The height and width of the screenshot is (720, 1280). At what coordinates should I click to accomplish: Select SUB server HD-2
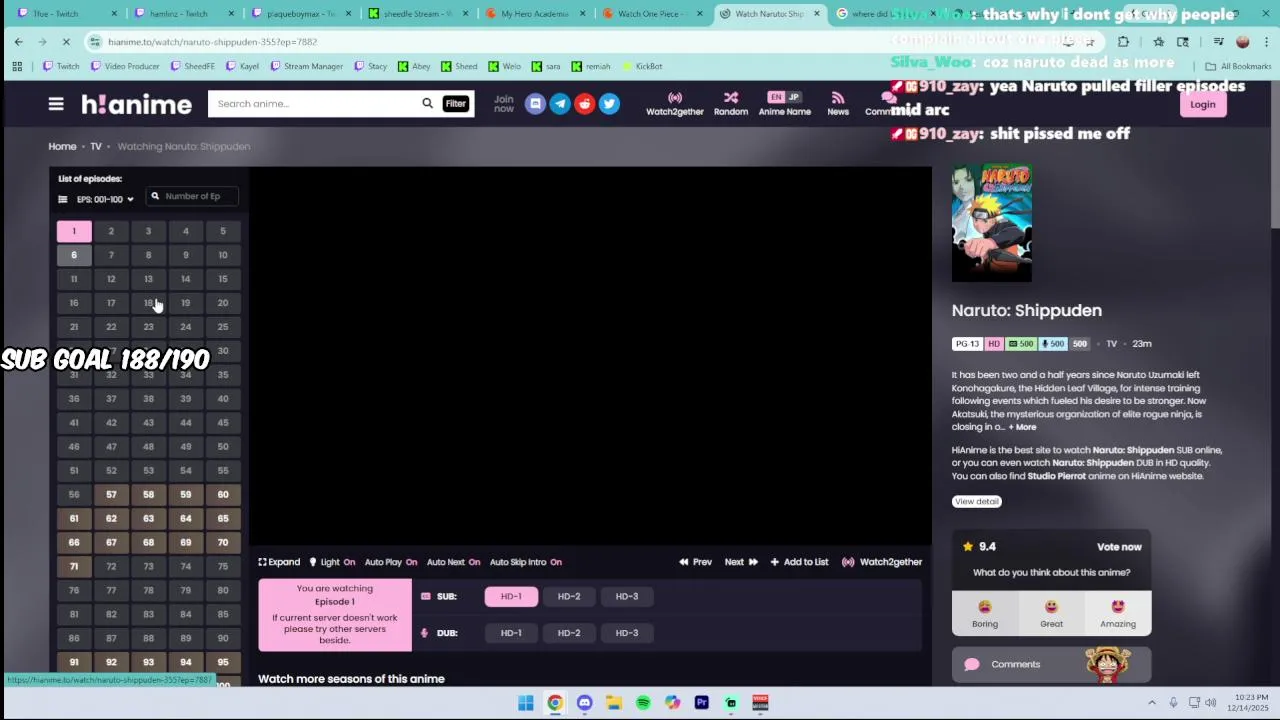[569, 596]
